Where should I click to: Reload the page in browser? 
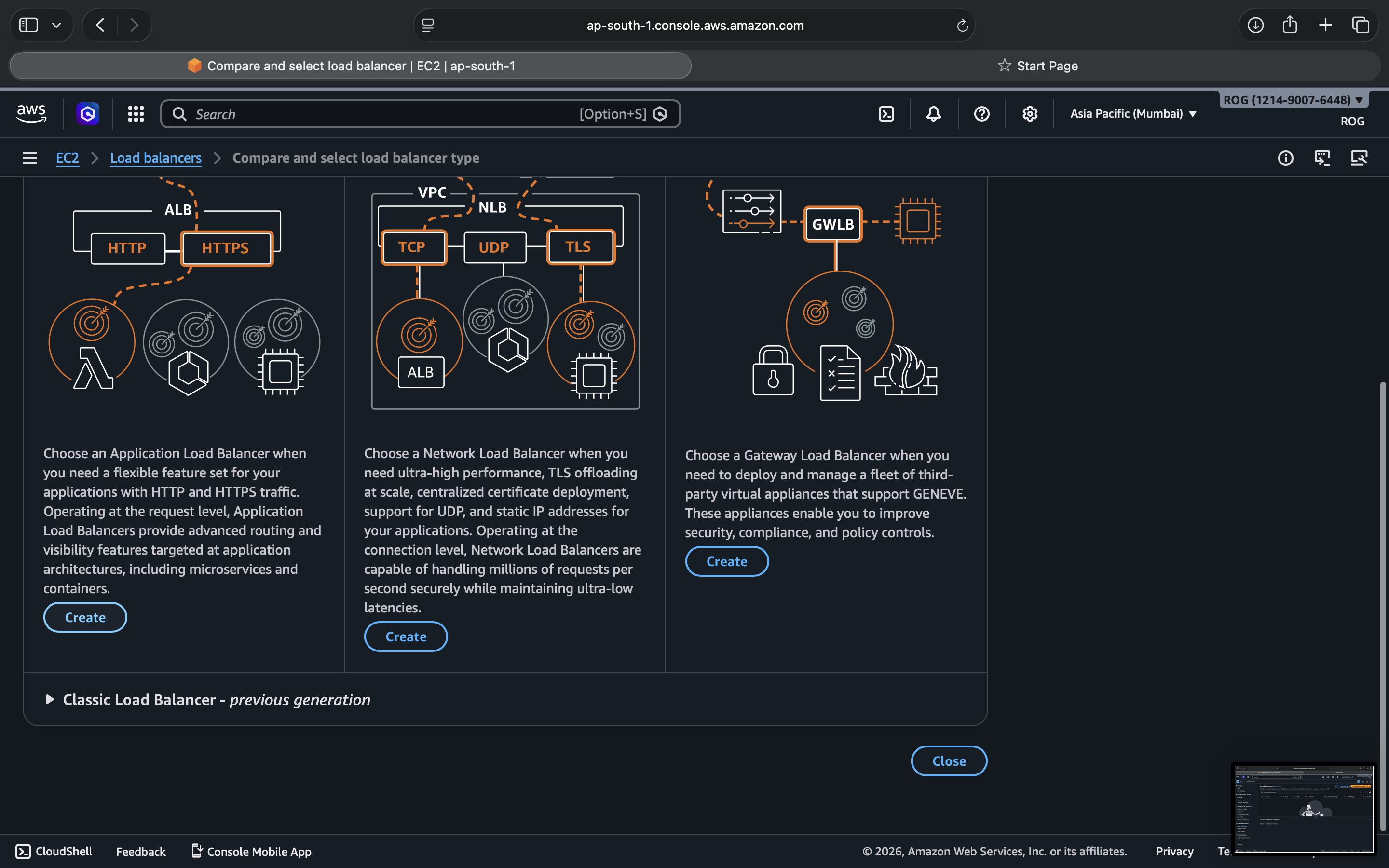click(962, 25)
